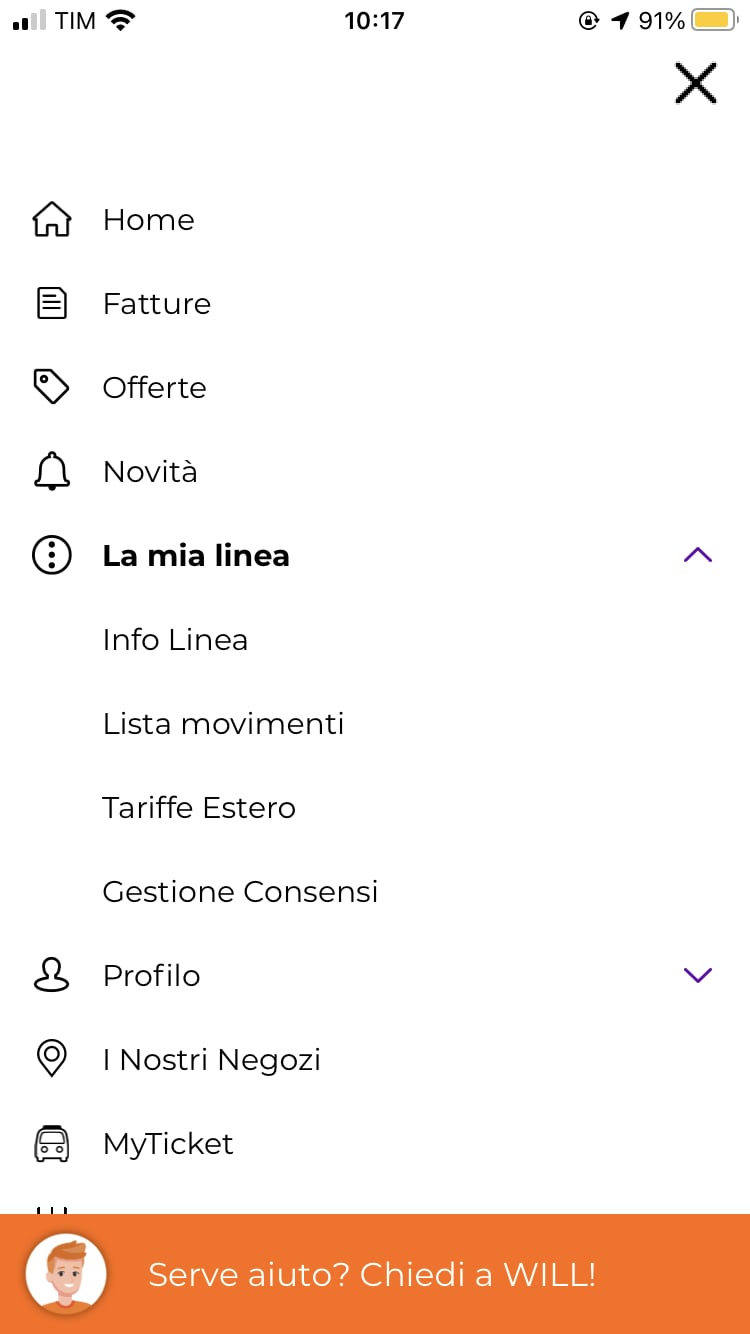Select Tariffe Estero entry
The width and height of the screenshot is (750, 1334).
[x=199, y=808]
